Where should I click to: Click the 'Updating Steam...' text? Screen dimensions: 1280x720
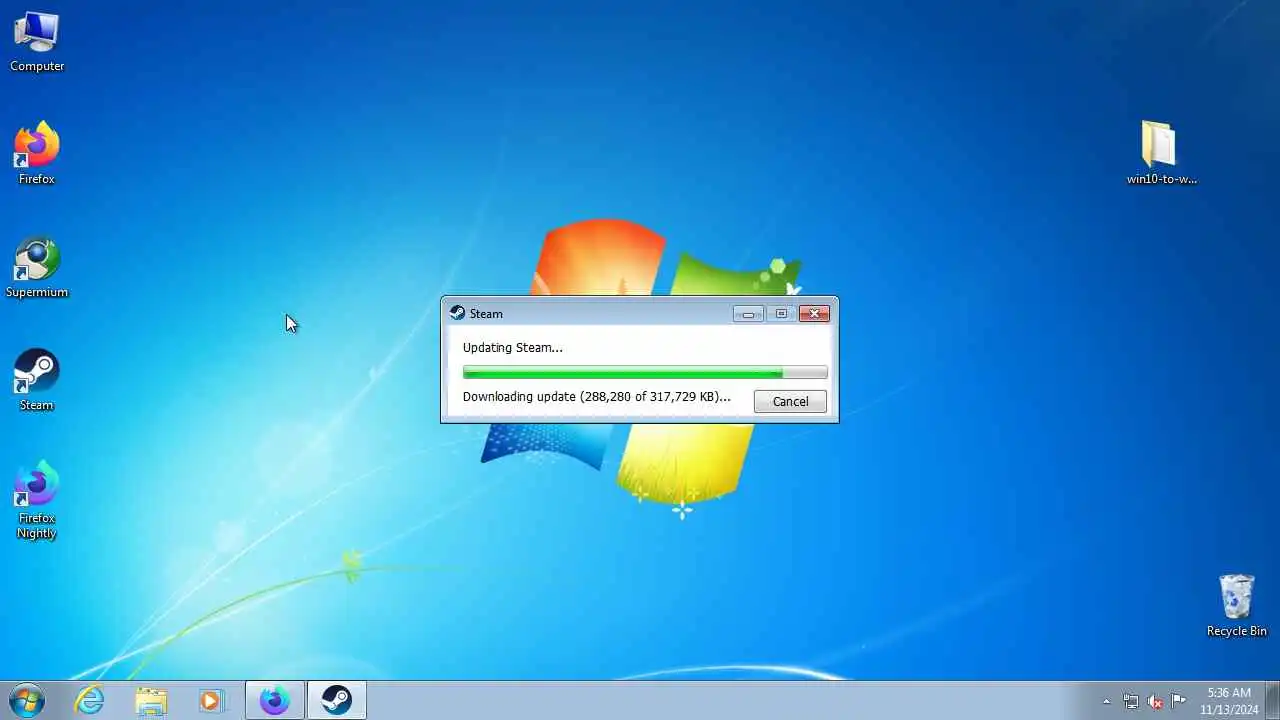pos(512,348)
